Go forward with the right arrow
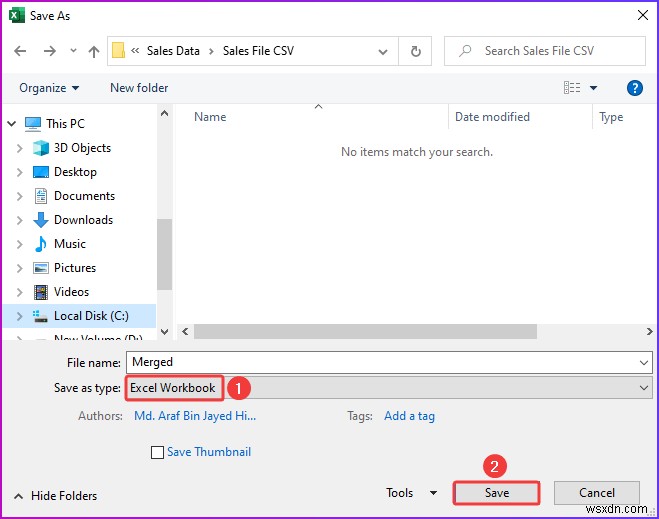Screen dimensions: 659x519 coord(50,51)
